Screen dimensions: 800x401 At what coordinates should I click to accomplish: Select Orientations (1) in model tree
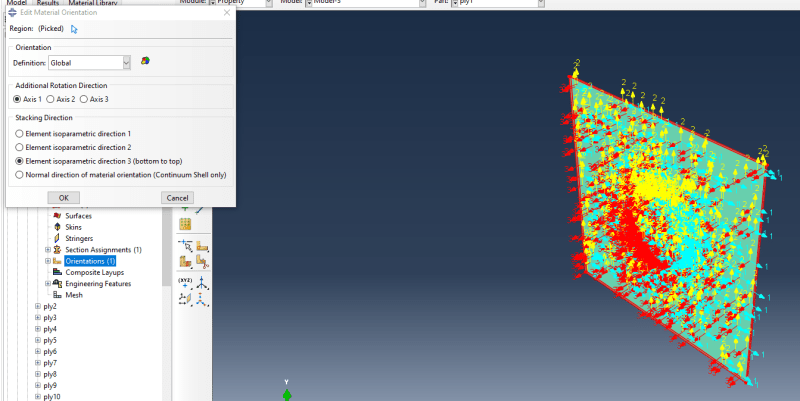(x=90, y=261)
